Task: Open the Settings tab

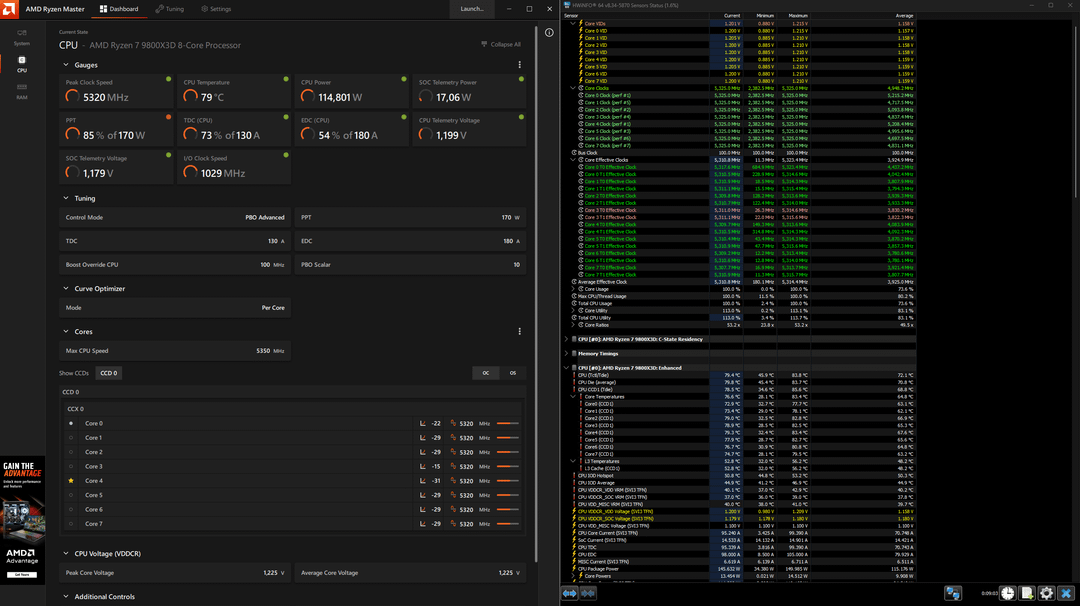Action: click(215, 9)
